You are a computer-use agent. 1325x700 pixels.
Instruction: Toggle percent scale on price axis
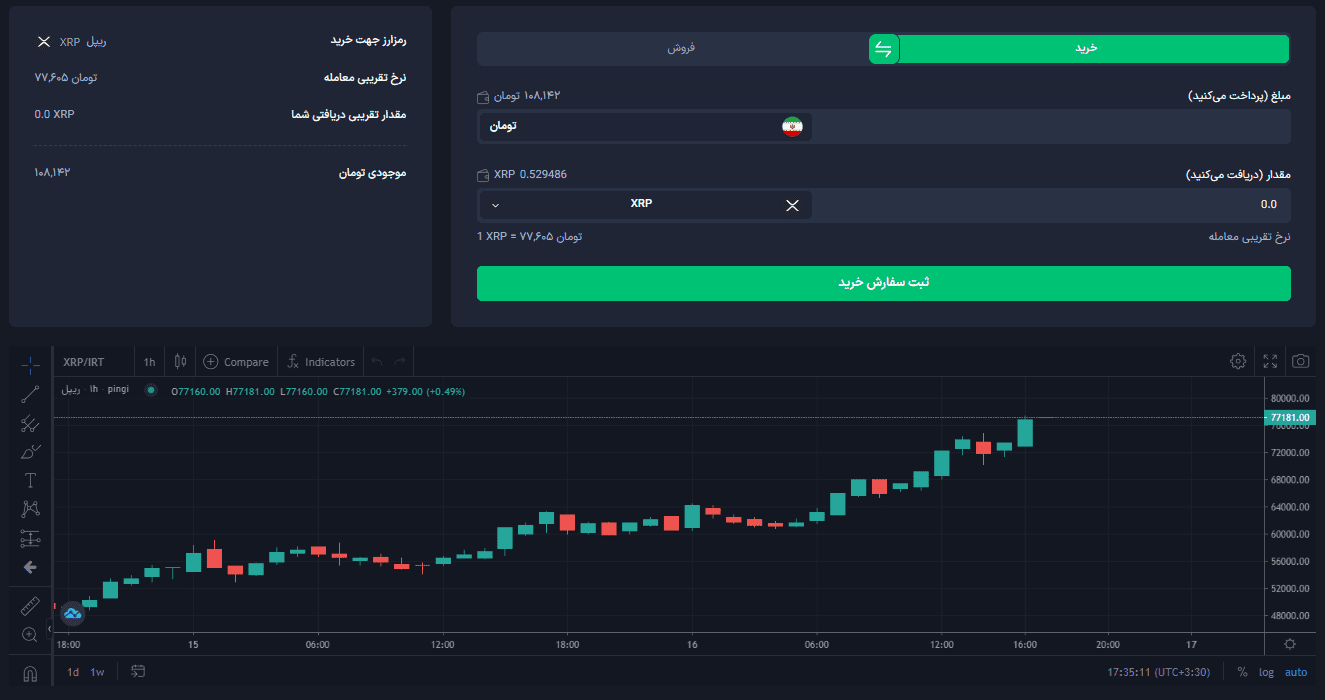pyautogui.click(x=1242, y=672)
